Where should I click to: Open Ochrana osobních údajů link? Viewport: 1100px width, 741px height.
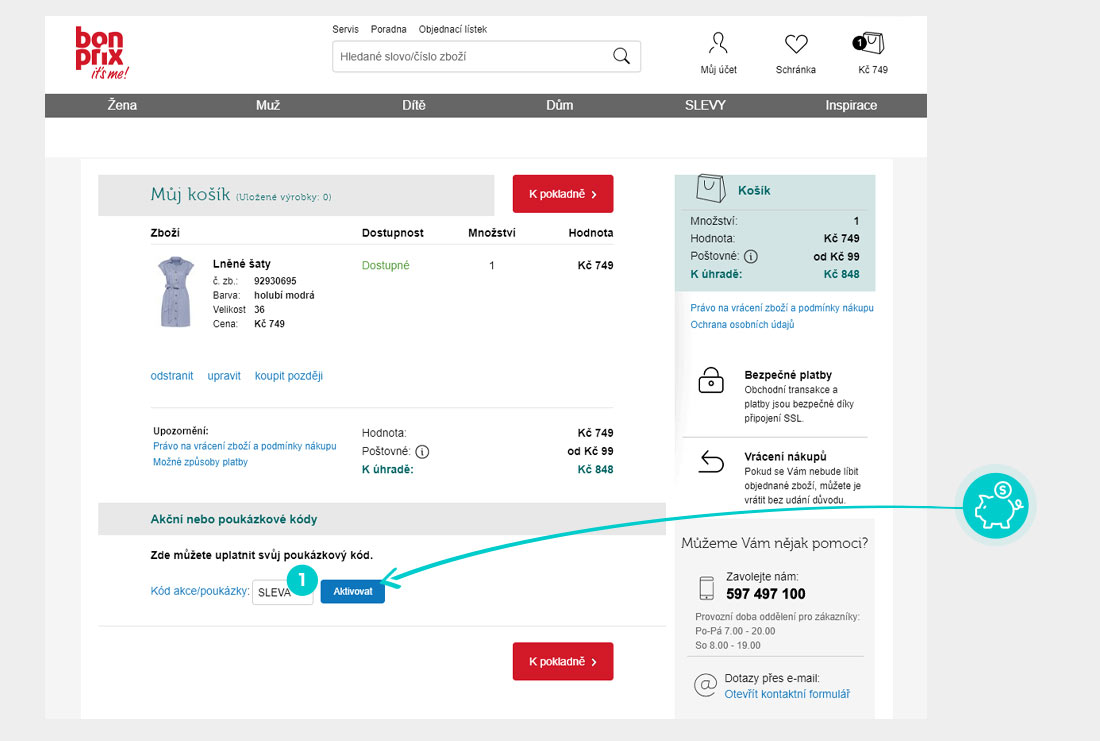[742, 325]
